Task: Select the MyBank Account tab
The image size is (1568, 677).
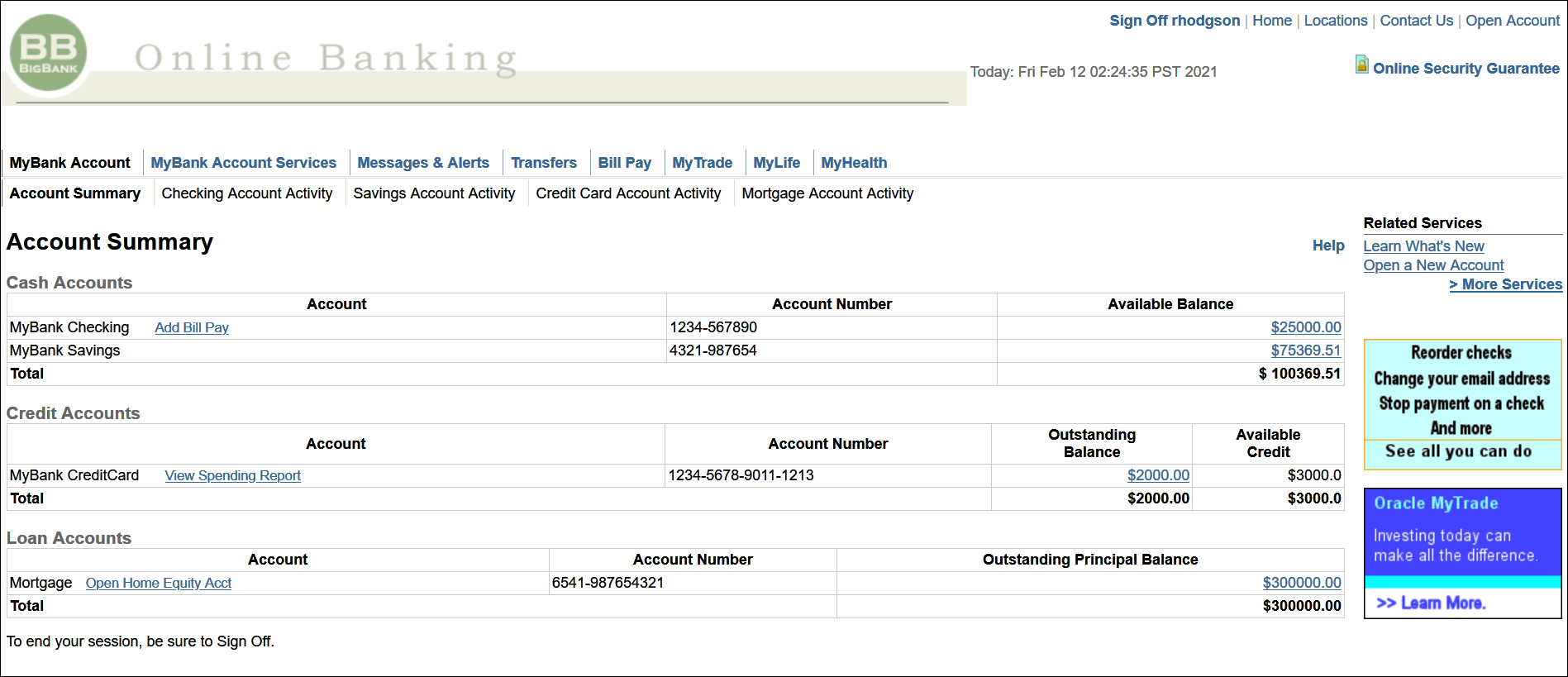Action: pyautogui.click(x=70, y=163)
